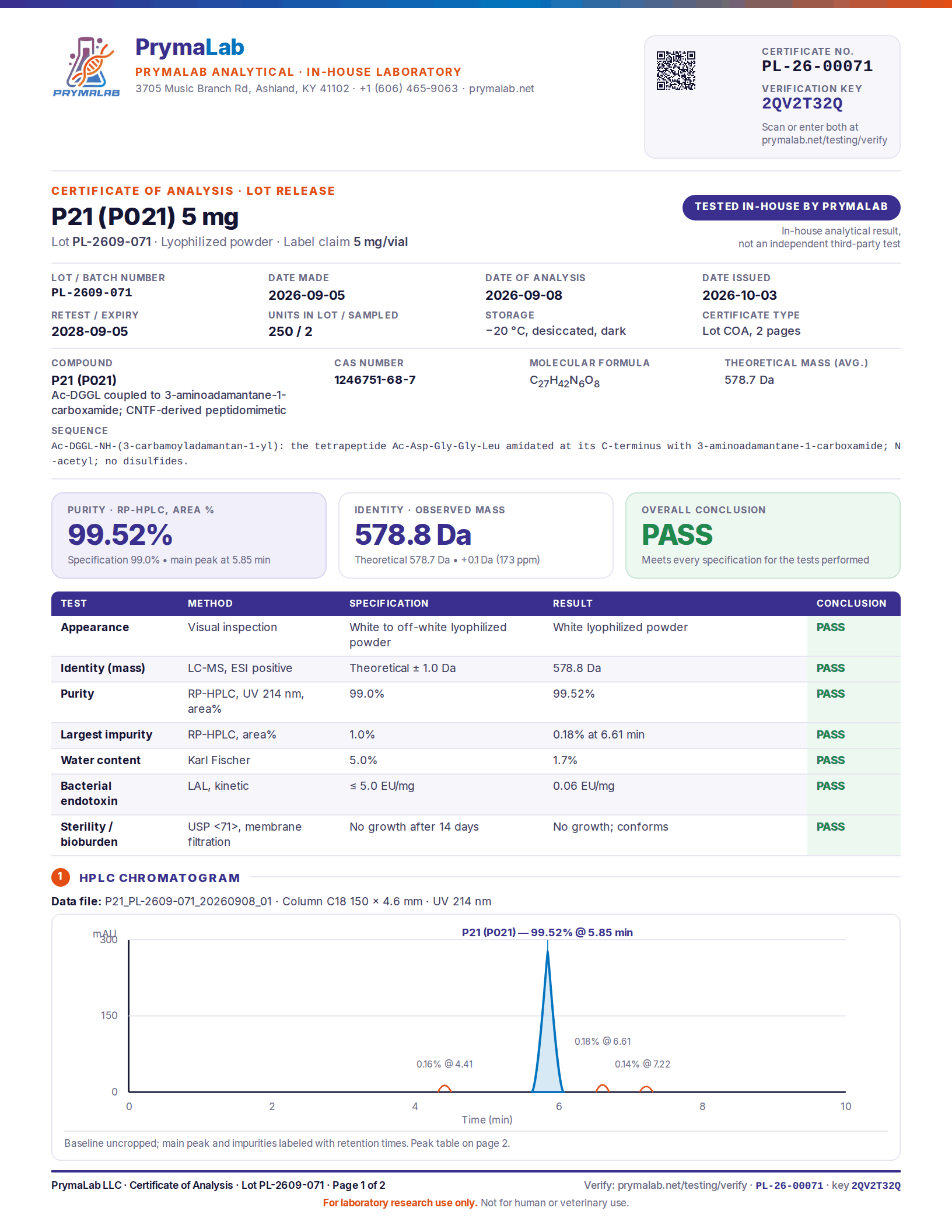Click PASS in the Water content row

(831, 760)
